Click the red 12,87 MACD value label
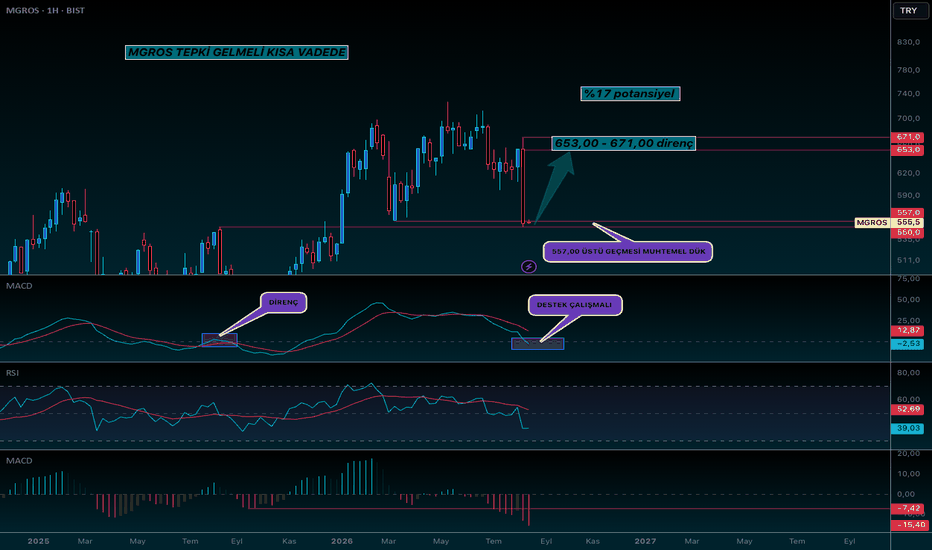The image size is (932, 550). point(907,330)
